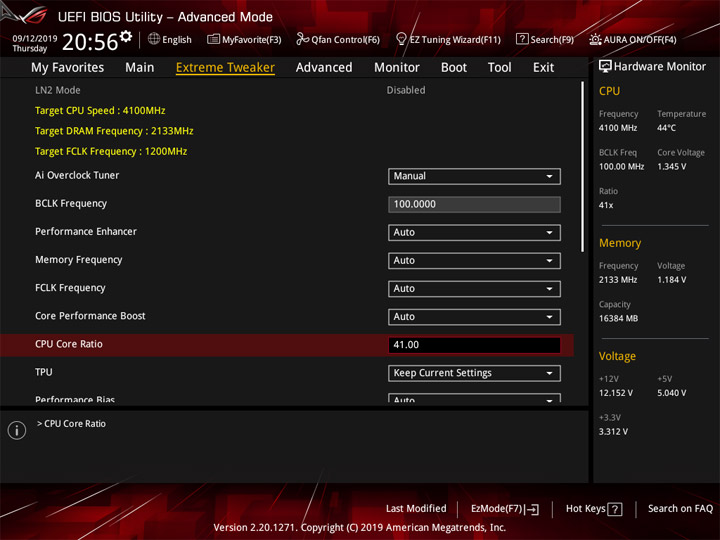Click the Hardware Monitor screen icon
The image size is (720, 540).
pos(605,66)
